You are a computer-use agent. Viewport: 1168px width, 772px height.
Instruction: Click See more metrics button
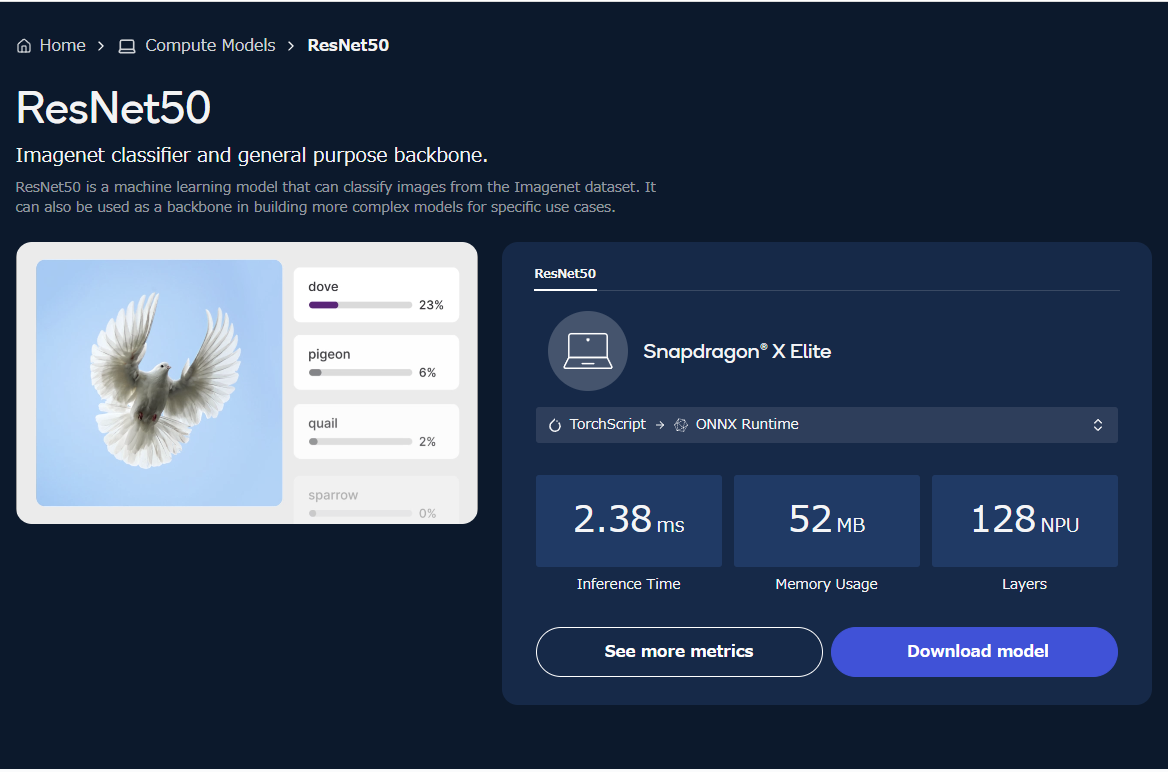[679, 651]
